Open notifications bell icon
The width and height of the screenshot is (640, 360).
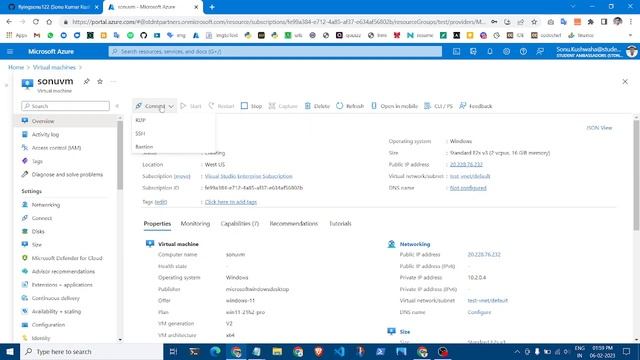click(x=490, y=51)
